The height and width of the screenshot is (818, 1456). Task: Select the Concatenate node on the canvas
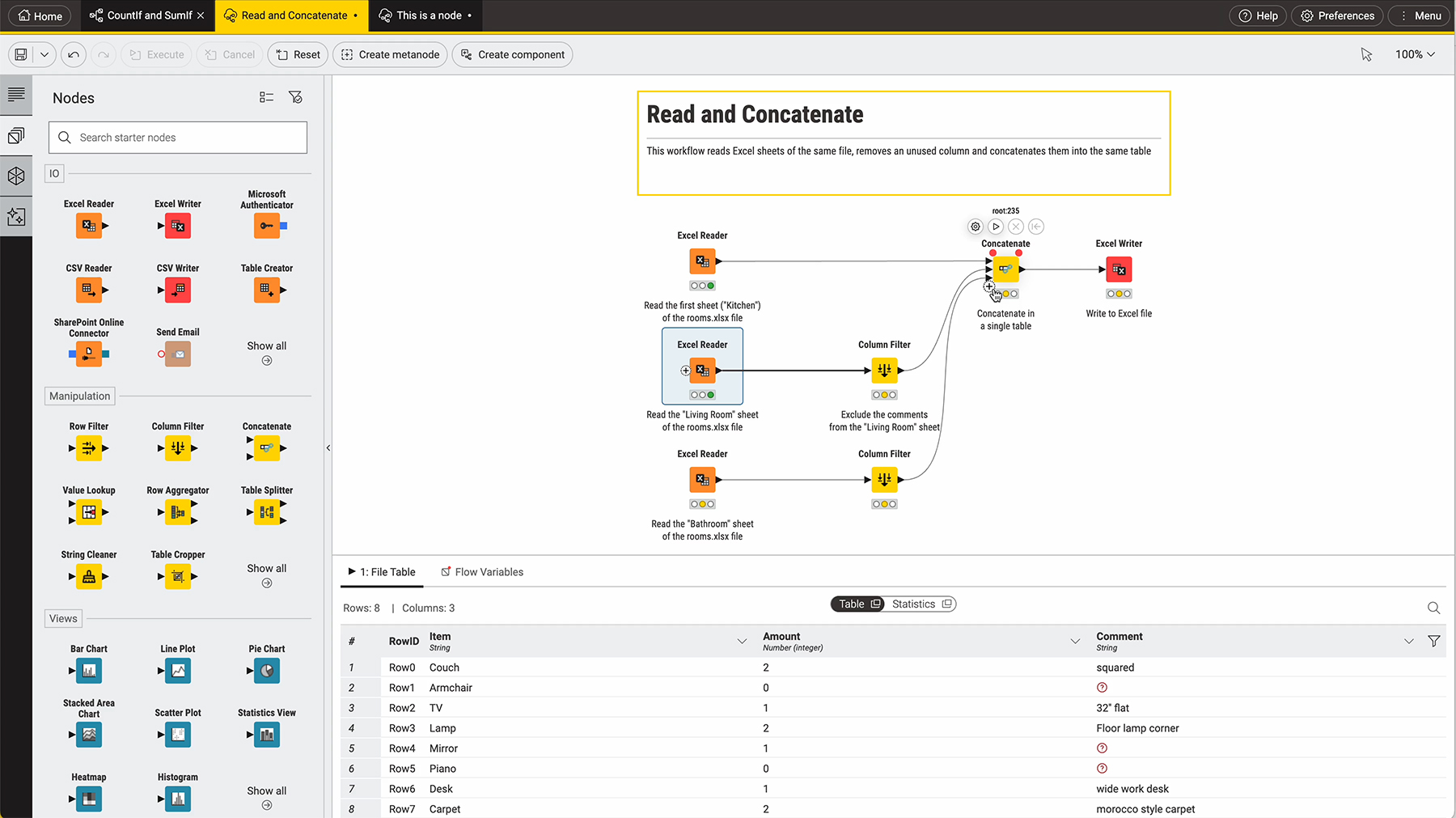pos(1005,269)
